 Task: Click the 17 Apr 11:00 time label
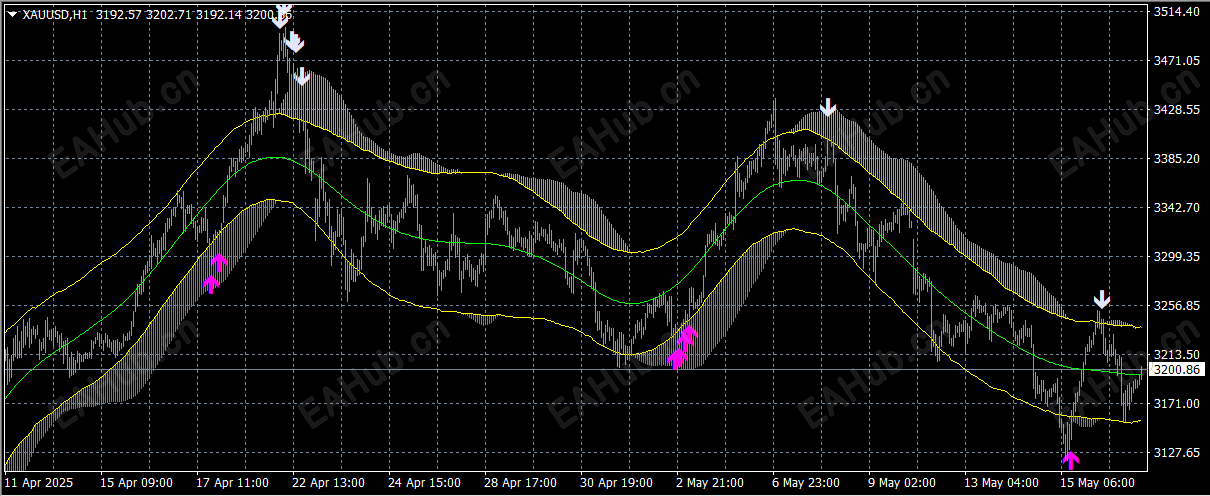233,483
